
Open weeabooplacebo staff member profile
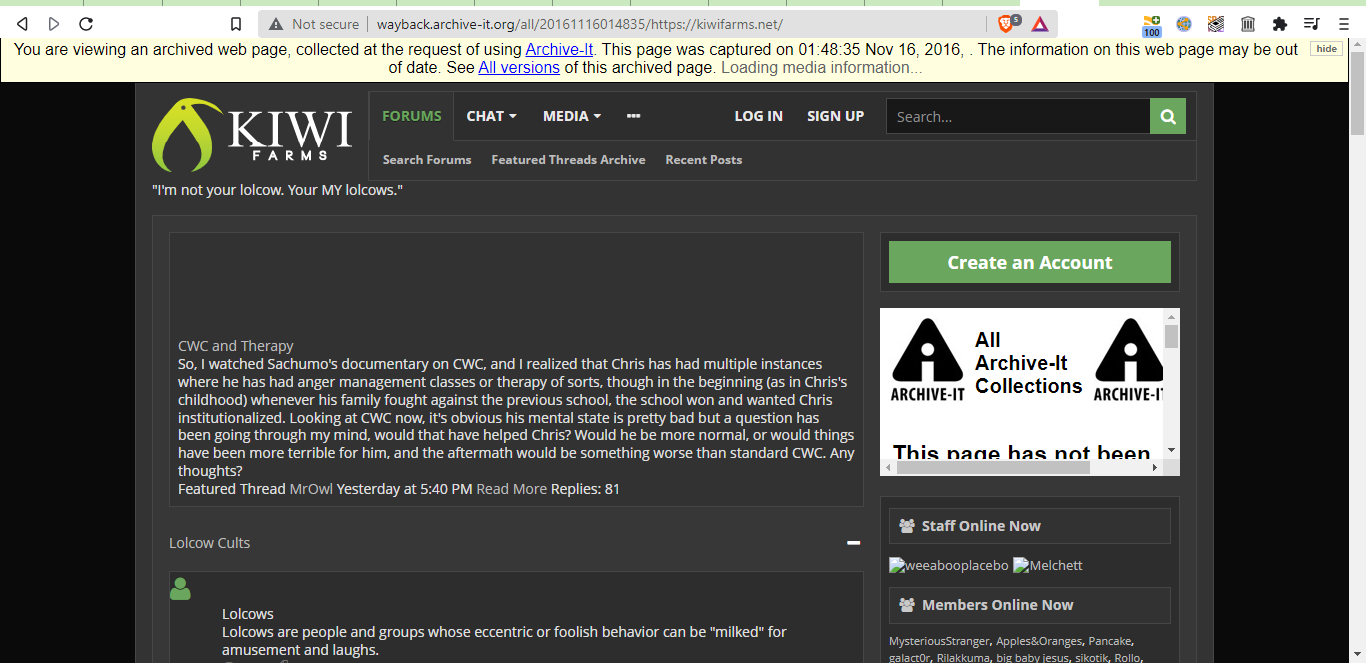(949, 565)
